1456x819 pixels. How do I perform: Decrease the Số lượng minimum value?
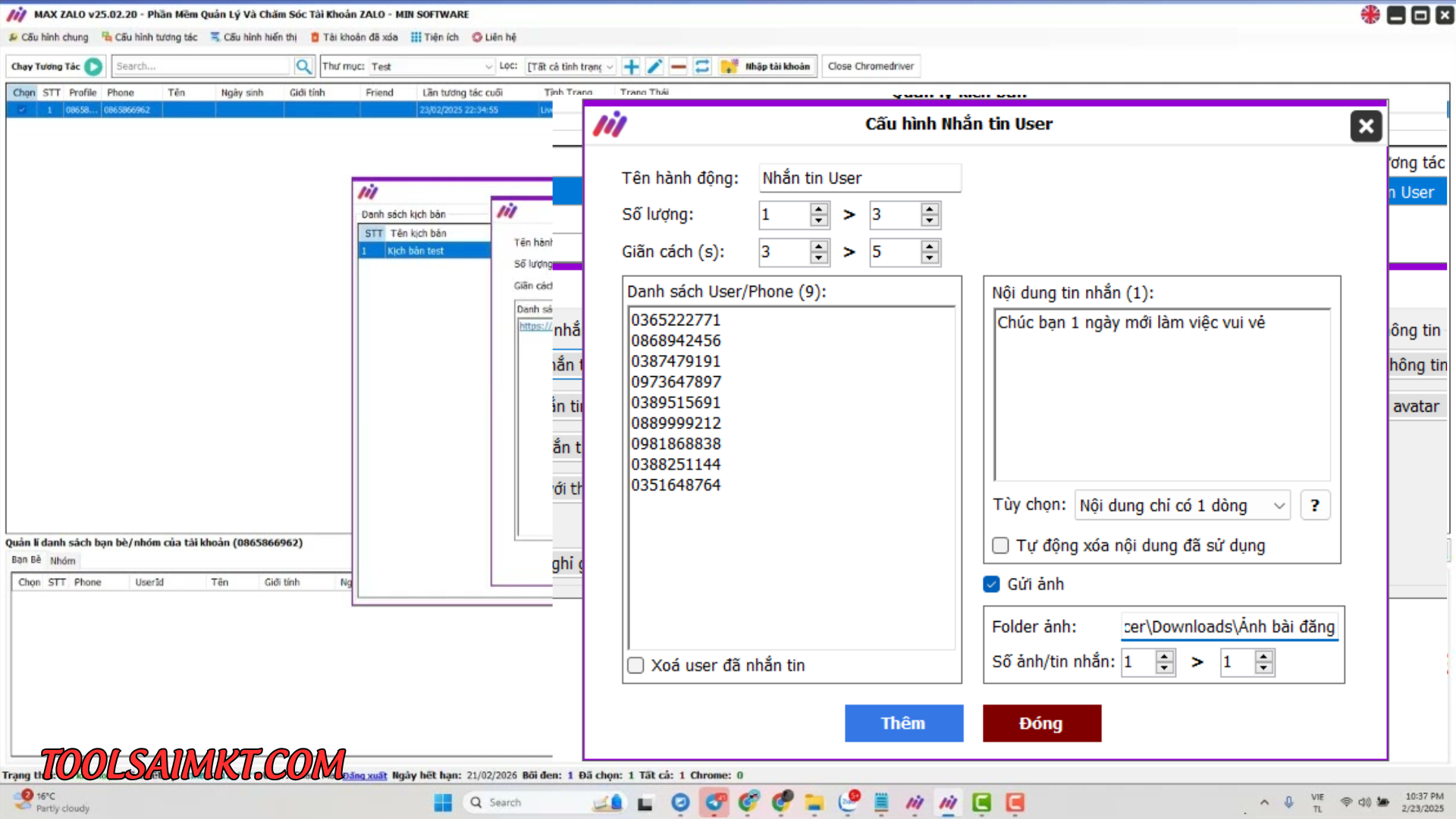818,221
